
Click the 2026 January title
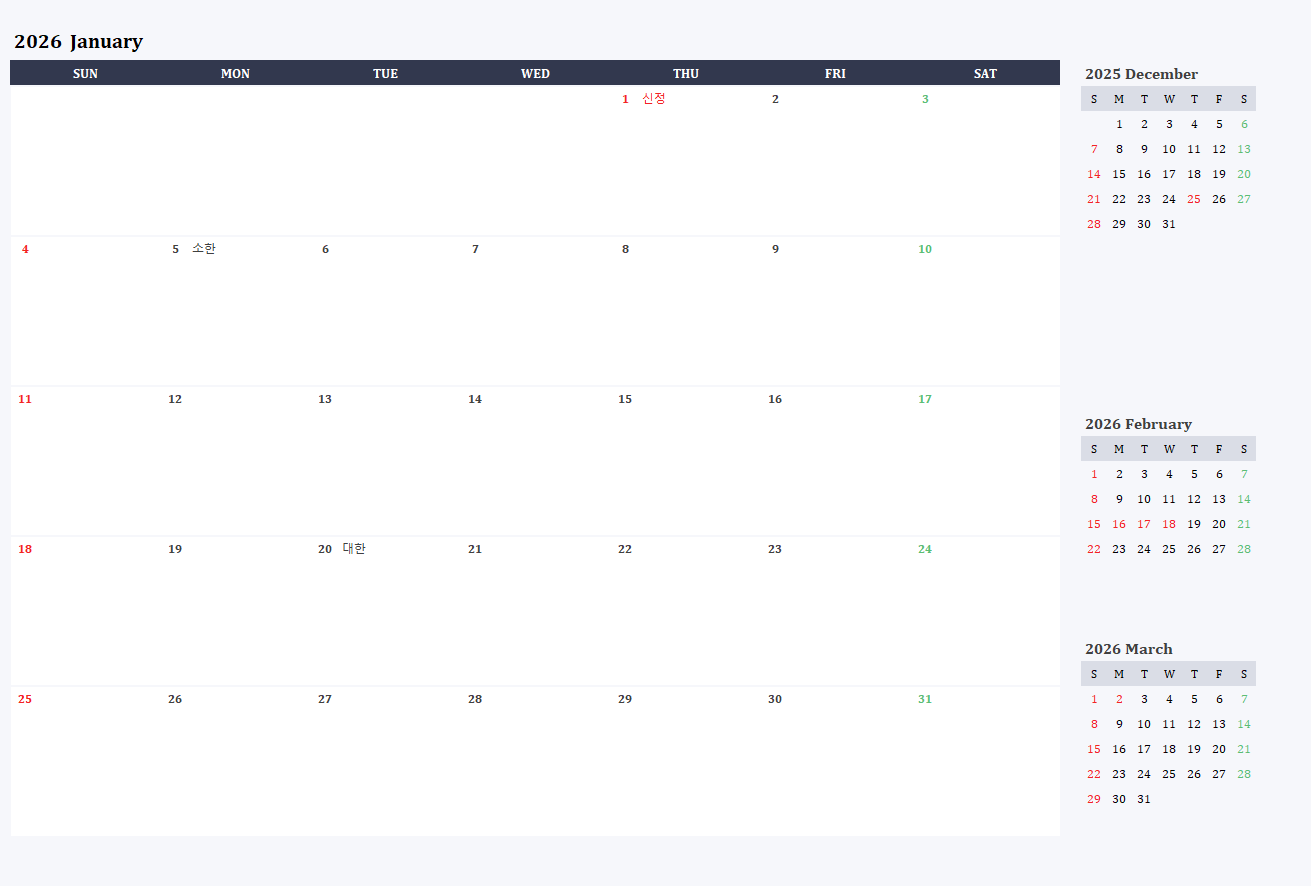point(78,42)
